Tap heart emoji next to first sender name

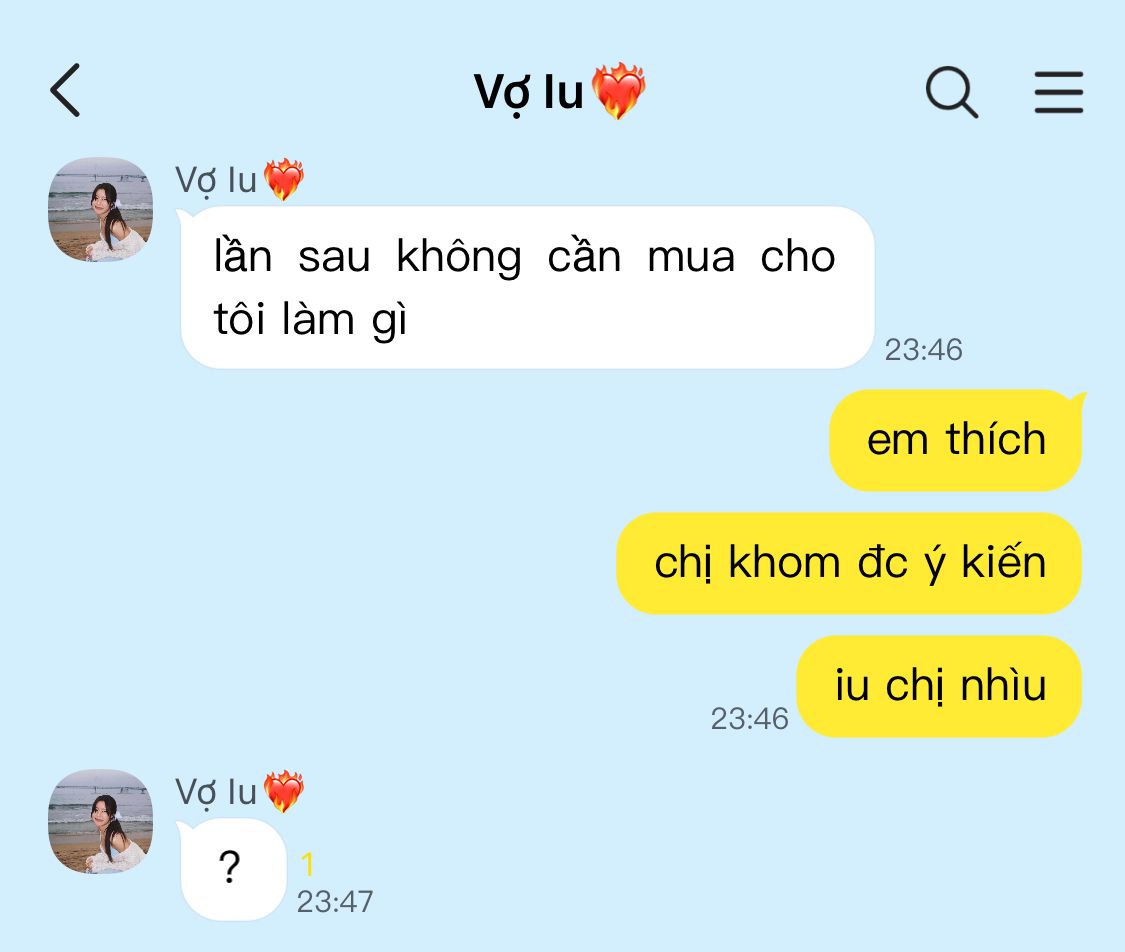(283, 179)
